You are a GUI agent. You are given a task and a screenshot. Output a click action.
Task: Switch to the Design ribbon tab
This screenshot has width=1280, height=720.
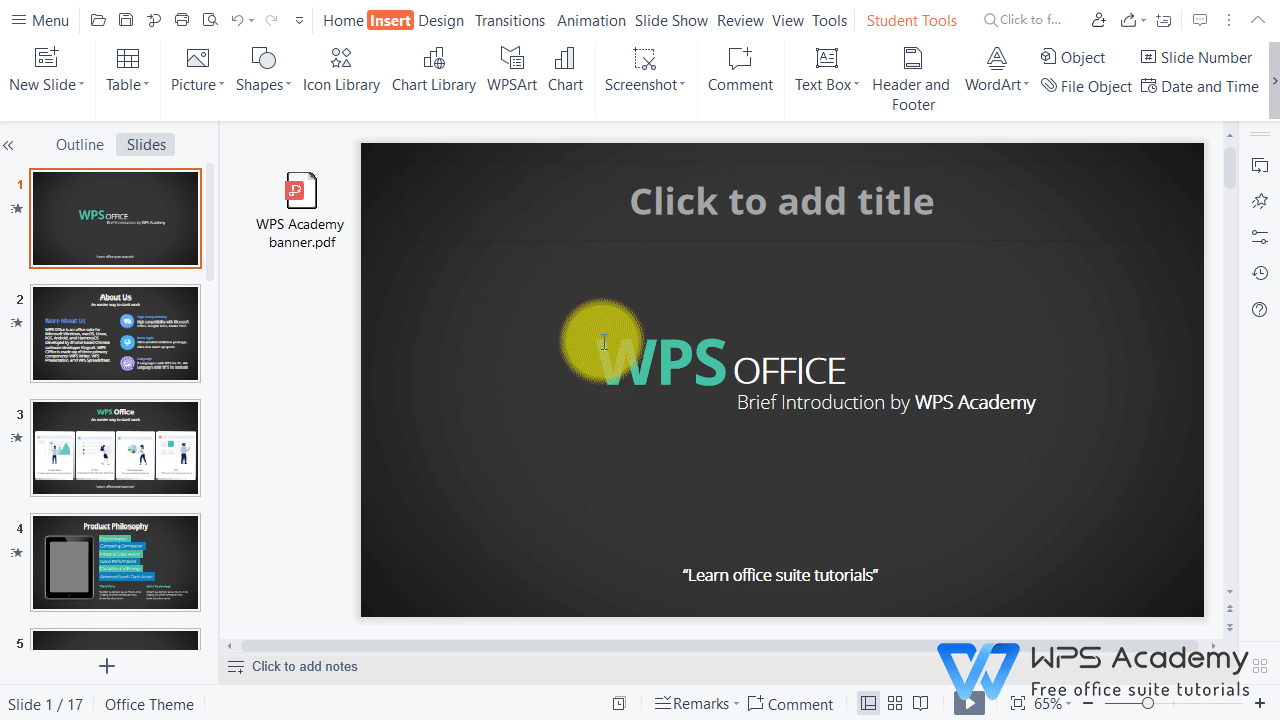[x=440, y=20]
